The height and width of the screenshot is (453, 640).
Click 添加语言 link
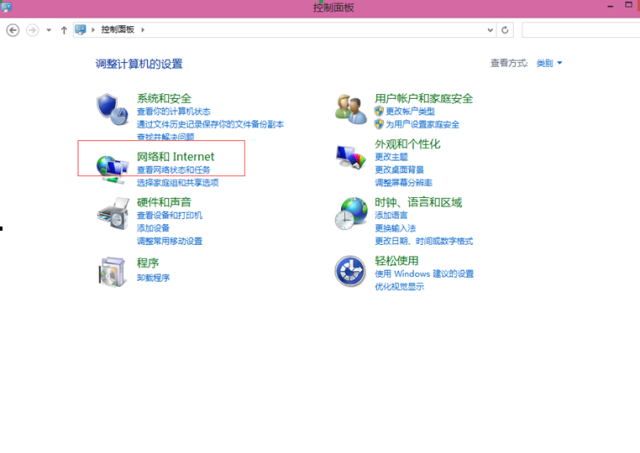coord(391,215)
